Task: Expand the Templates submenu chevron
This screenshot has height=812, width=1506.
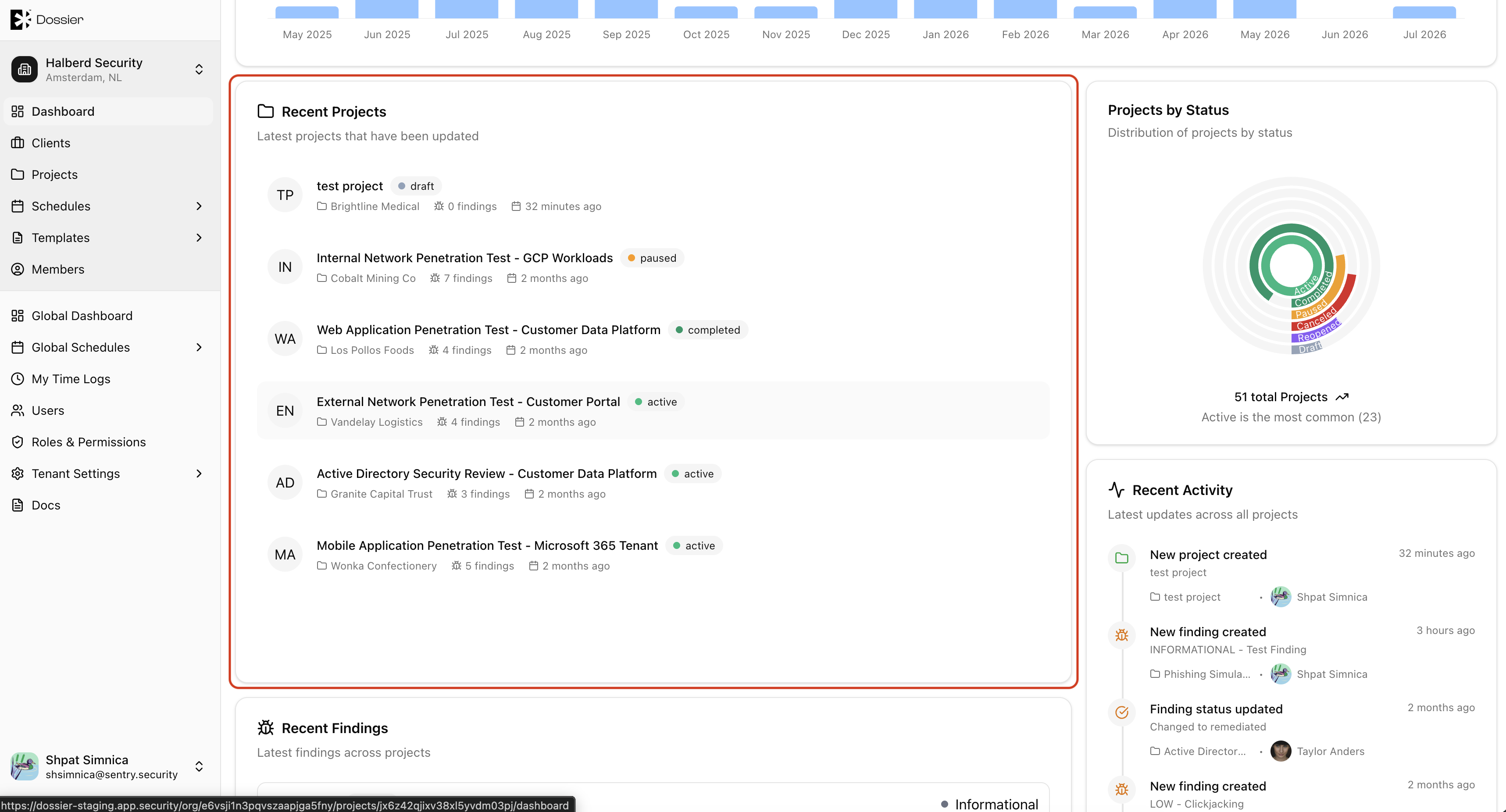Action: (x=199, y=237)
